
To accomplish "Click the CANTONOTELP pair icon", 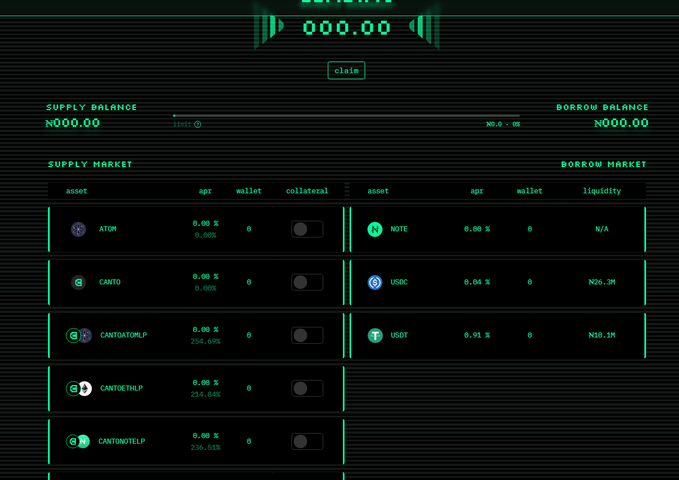I will point(78,441).
